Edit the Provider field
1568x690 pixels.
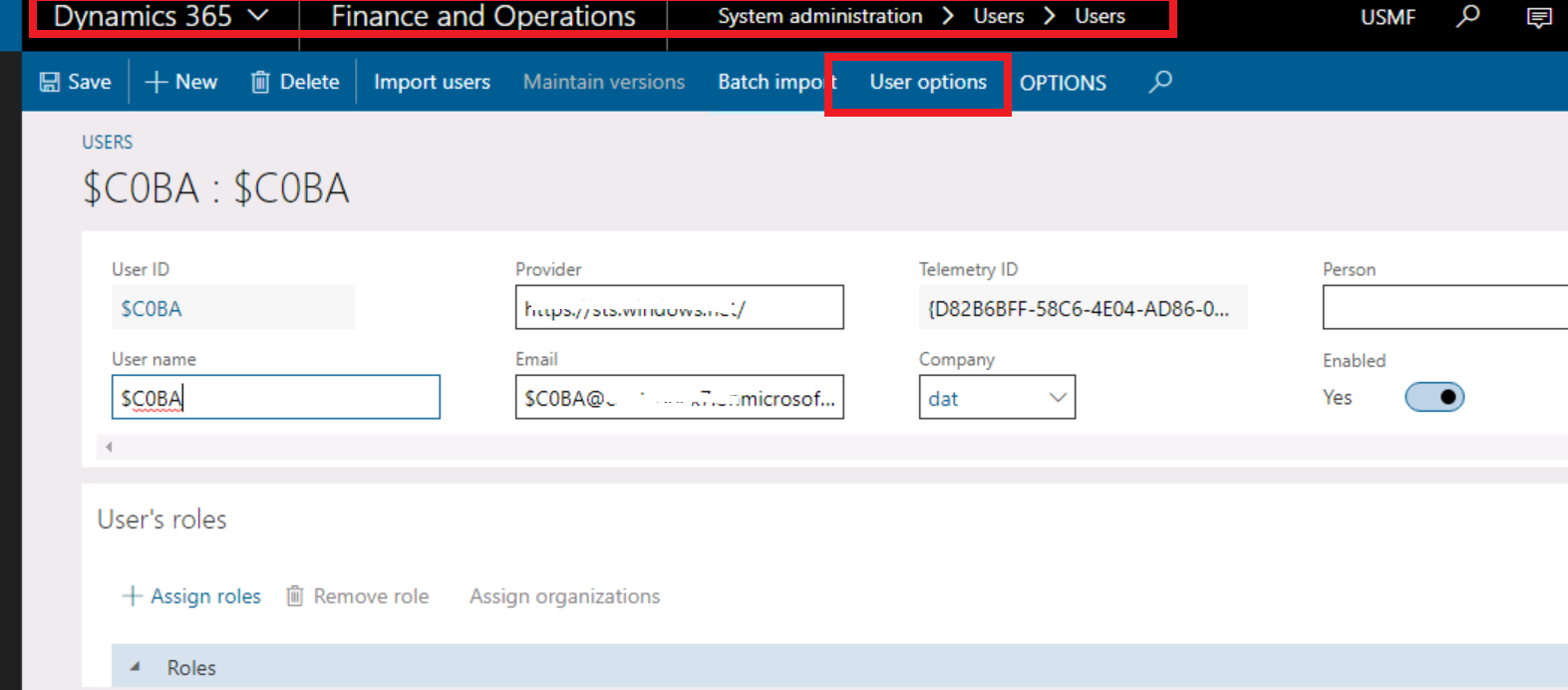(x=679, y=307)
